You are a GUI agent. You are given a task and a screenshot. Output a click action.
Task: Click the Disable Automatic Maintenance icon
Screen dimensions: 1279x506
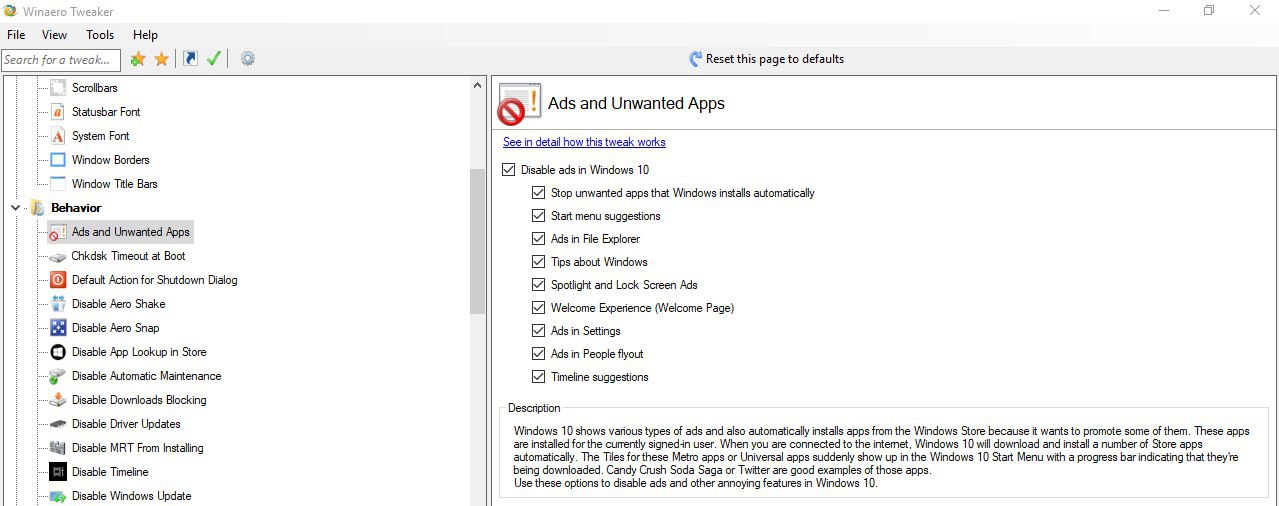[x=57, y=376]
